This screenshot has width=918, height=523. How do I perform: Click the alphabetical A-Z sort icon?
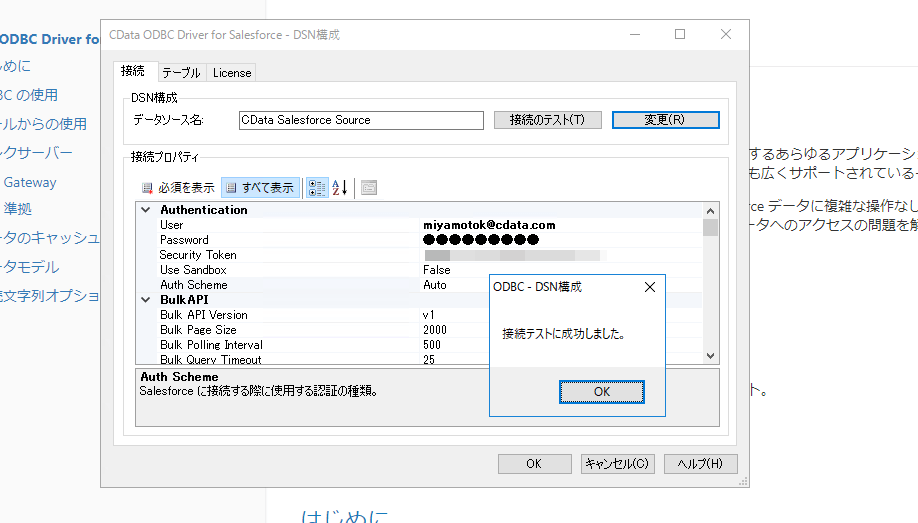point(340,188)
